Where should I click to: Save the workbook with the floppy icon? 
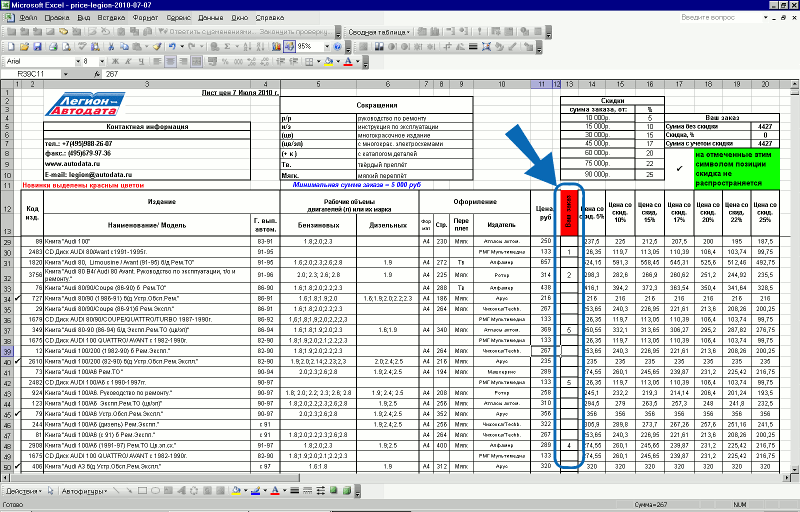coord(37,46)
